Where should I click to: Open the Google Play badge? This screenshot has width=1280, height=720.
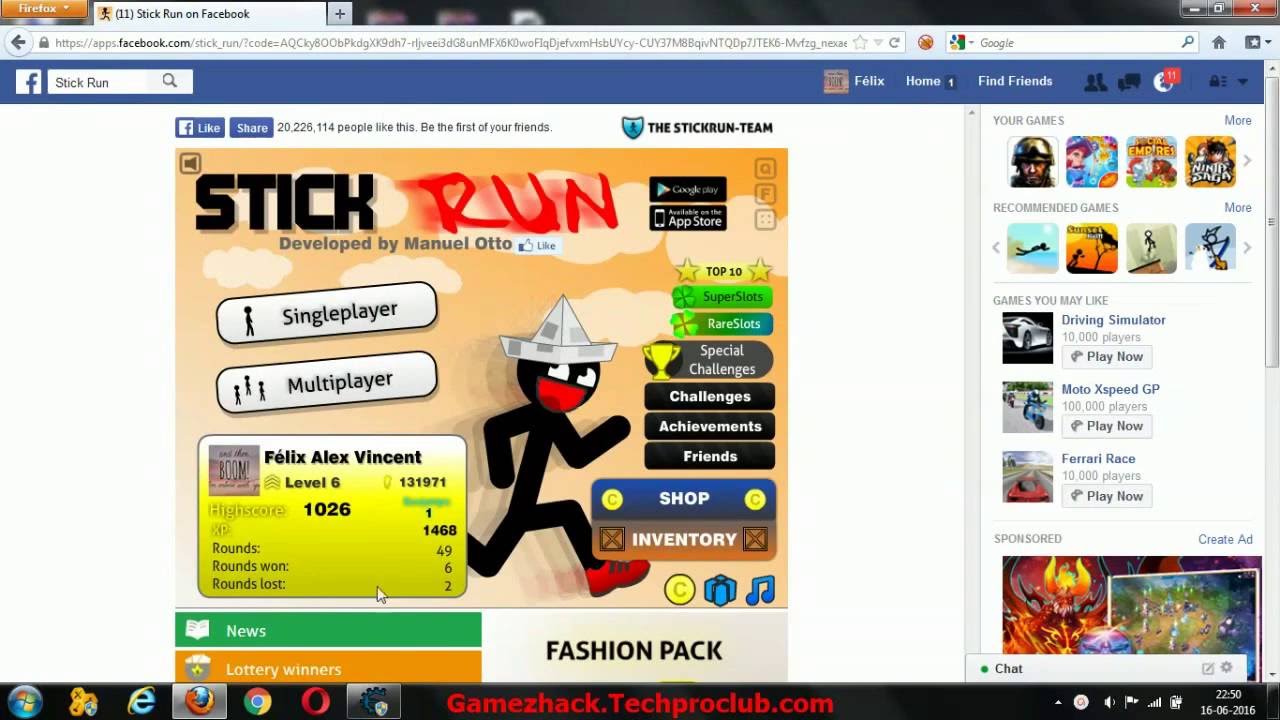point(688,190)
